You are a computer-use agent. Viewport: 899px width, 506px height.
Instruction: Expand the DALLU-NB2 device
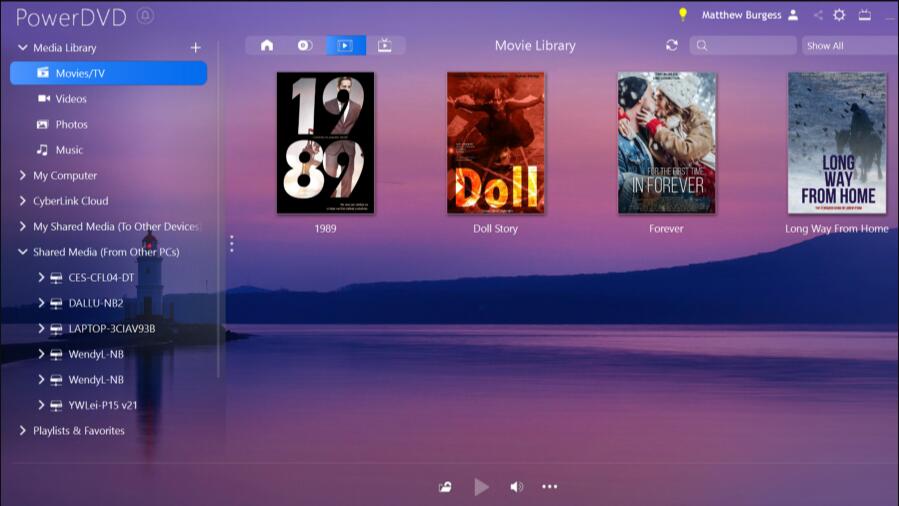41,303
